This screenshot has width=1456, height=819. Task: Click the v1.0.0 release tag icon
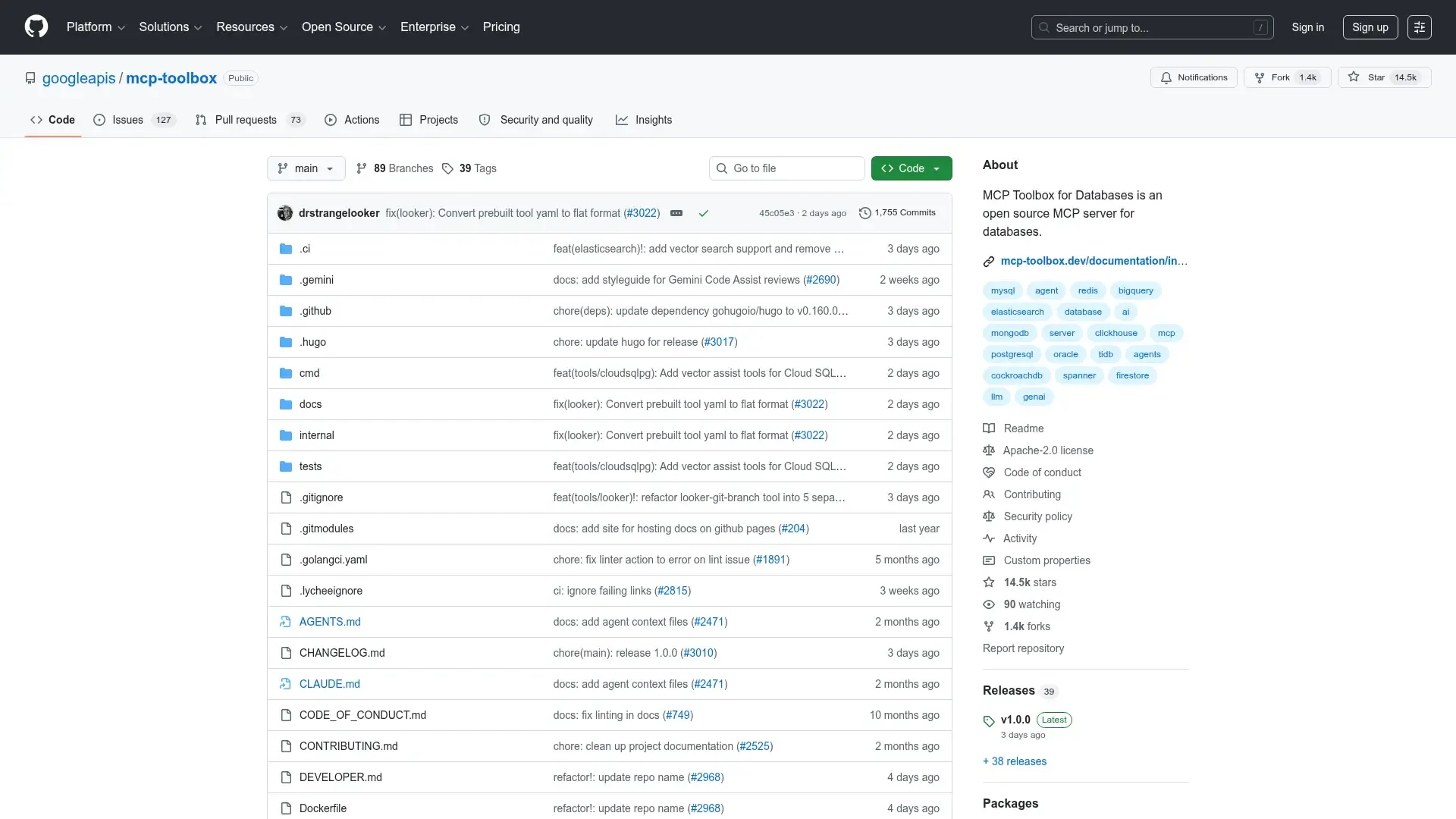989,721
